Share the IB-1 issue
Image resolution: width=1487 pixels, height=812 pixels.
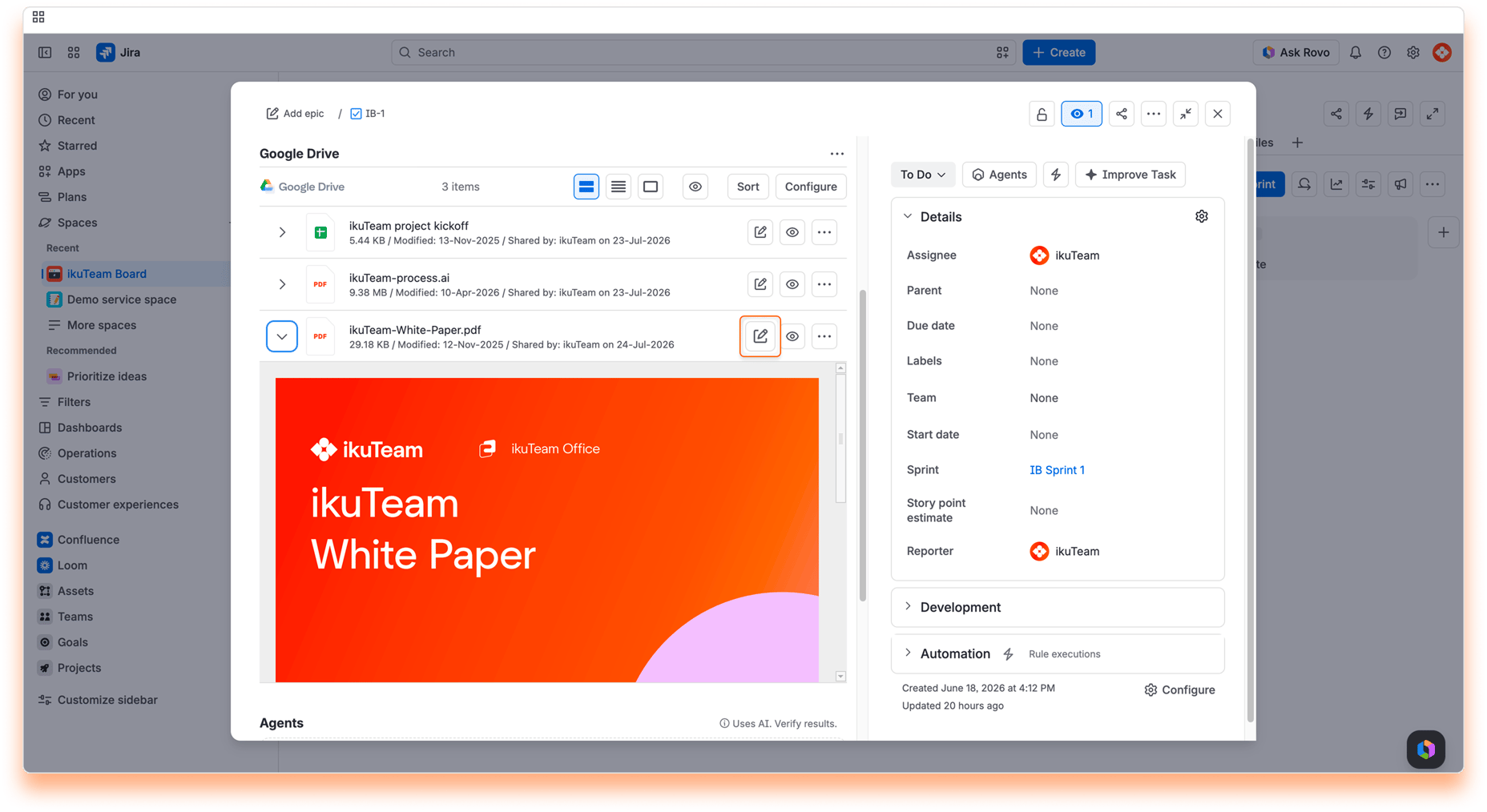pyautogui.click(x=1121, y=114)
